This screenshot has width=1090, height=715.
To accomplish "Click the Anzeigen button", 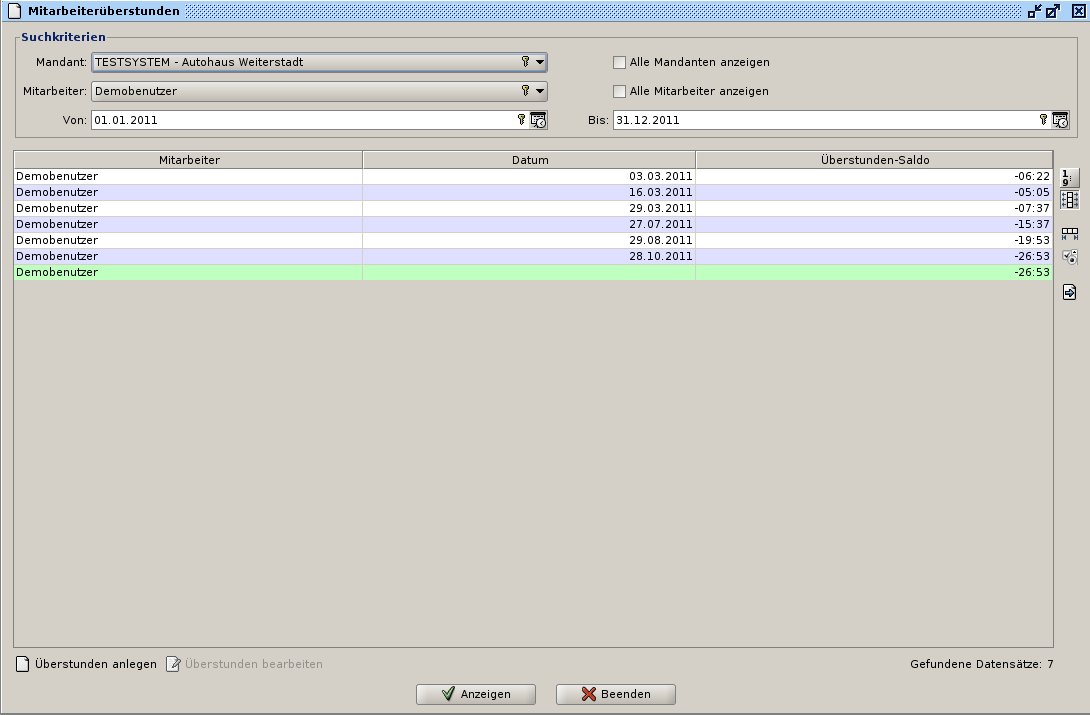I will coord(476,694).
